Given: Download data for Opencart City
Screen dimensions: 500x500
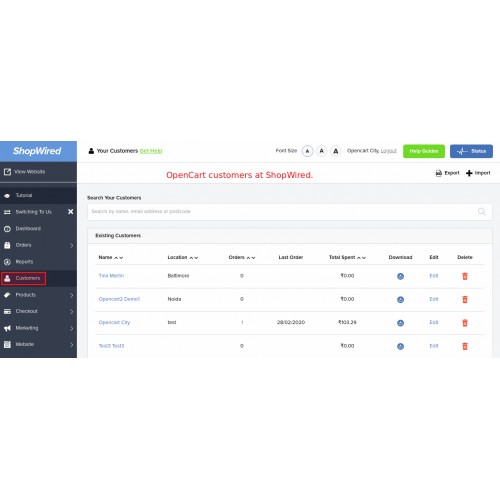Looking at the screenshot, I should [400, 323].
